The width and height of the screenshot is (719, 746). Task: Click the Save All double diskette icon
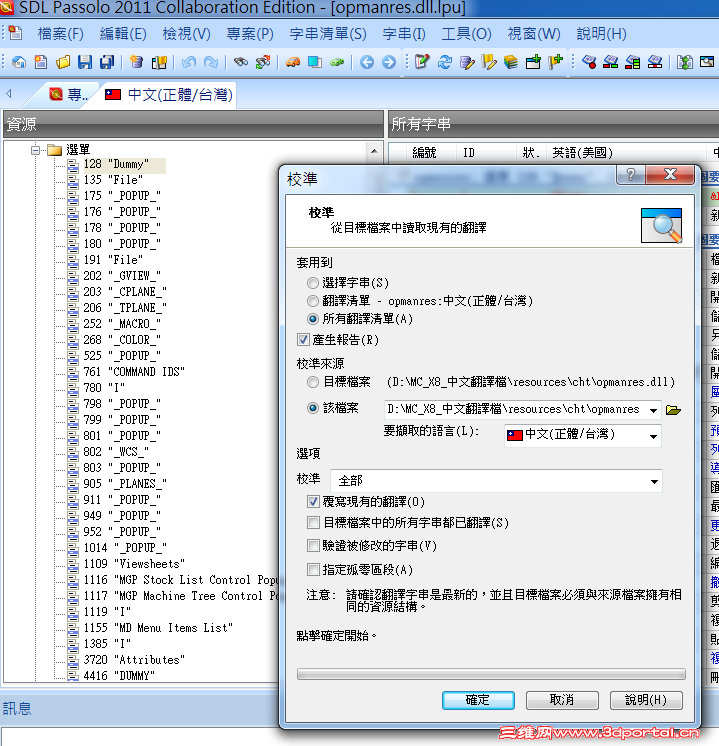coord(107,62)
